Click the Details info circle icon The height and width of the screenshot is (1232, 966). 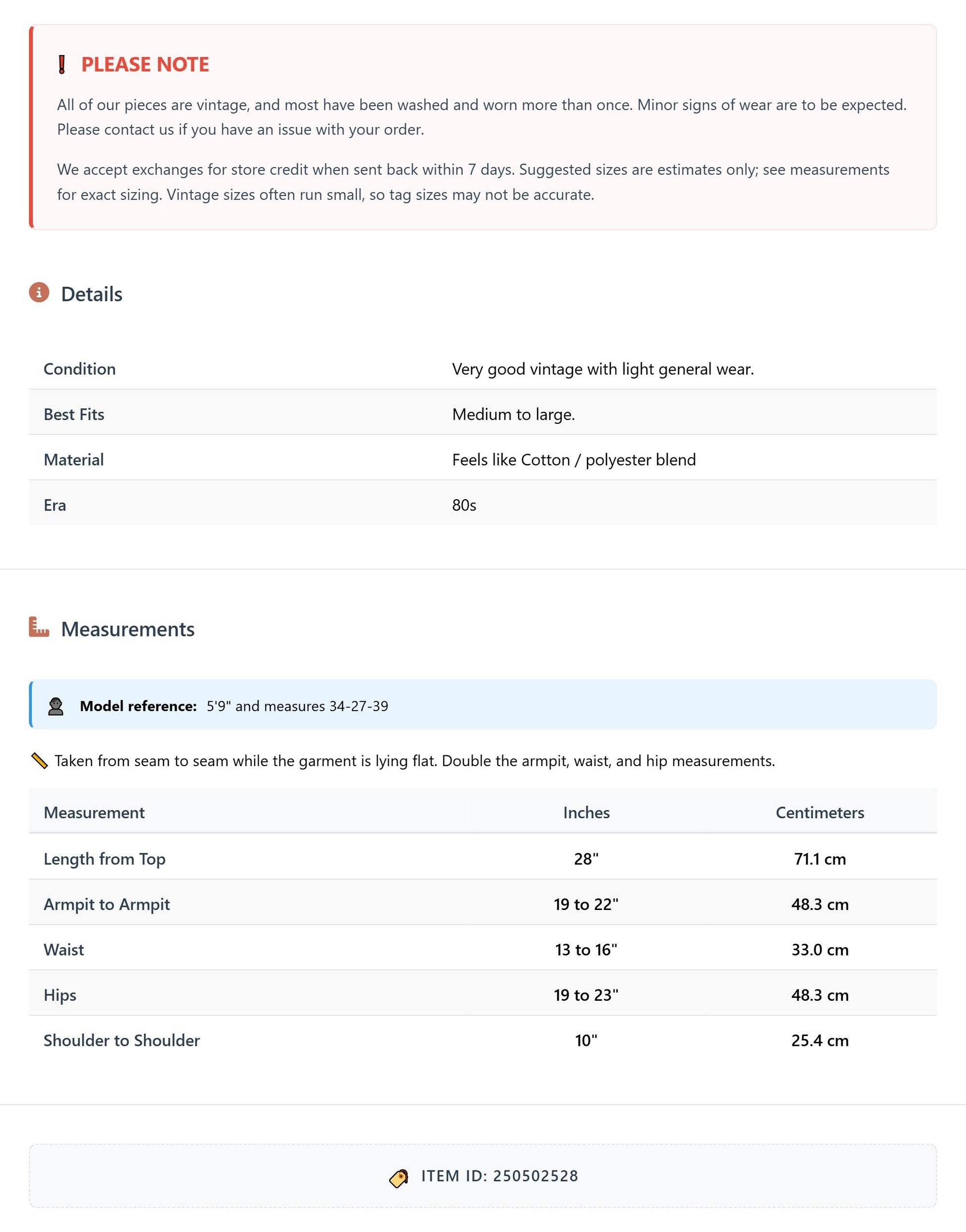[x=39, y=292]
